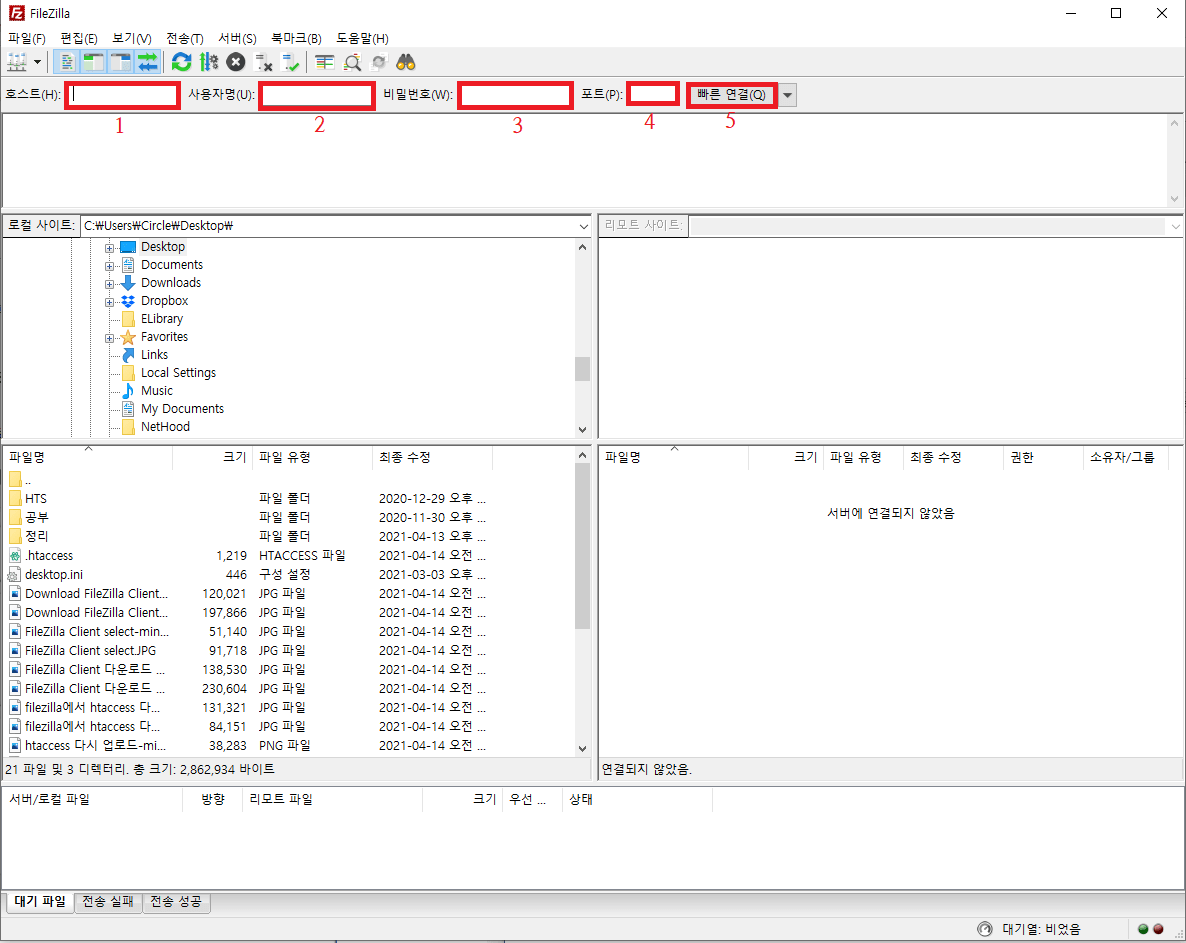1186x943 pixels.
Task: Toggle the message log display
Action: point(67,62)
